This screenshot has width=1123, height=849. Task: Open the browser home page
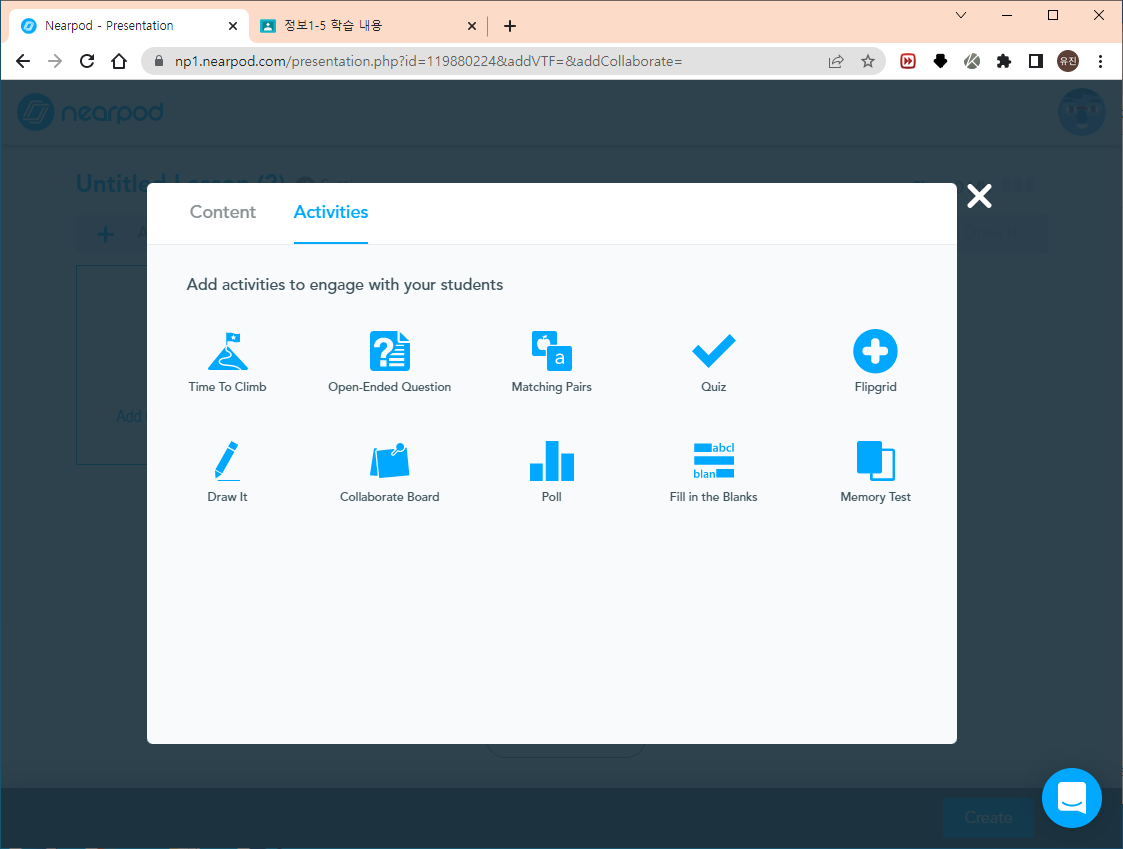pos(120,62)
